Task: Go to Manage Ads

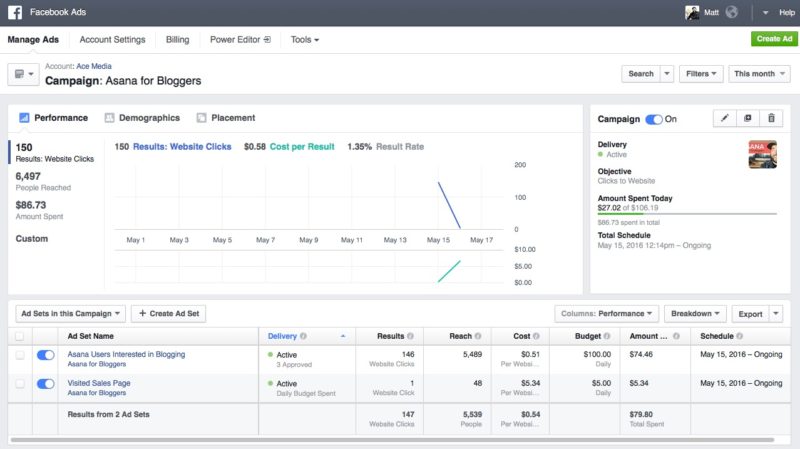Action: (x=33, y=40)
